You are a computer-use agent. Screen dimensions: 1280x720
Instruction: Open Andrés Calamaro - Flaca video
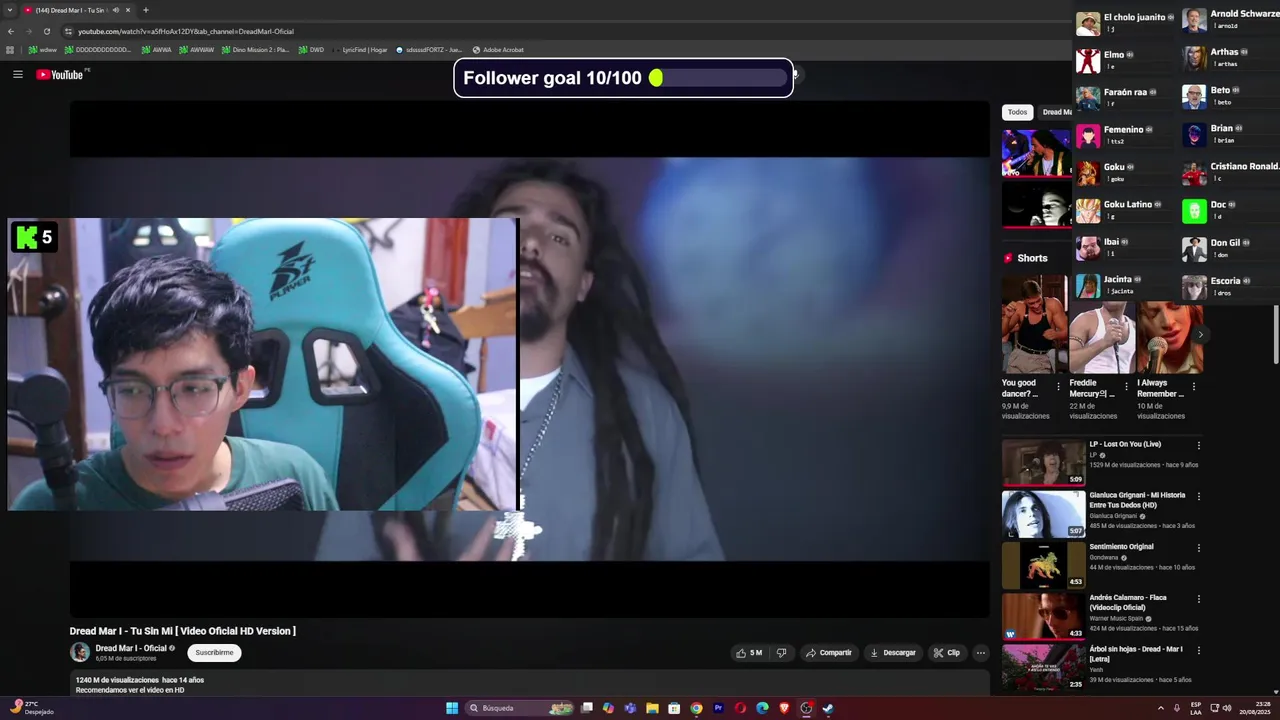click(1043, 616)
